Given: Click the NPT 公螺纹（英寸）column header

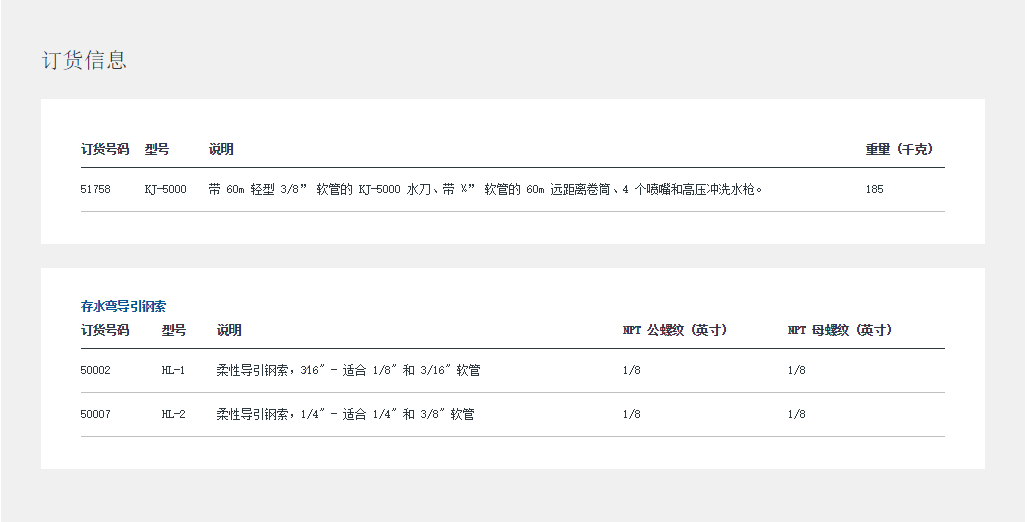Looking at the screenshot, I should point(675,330).
